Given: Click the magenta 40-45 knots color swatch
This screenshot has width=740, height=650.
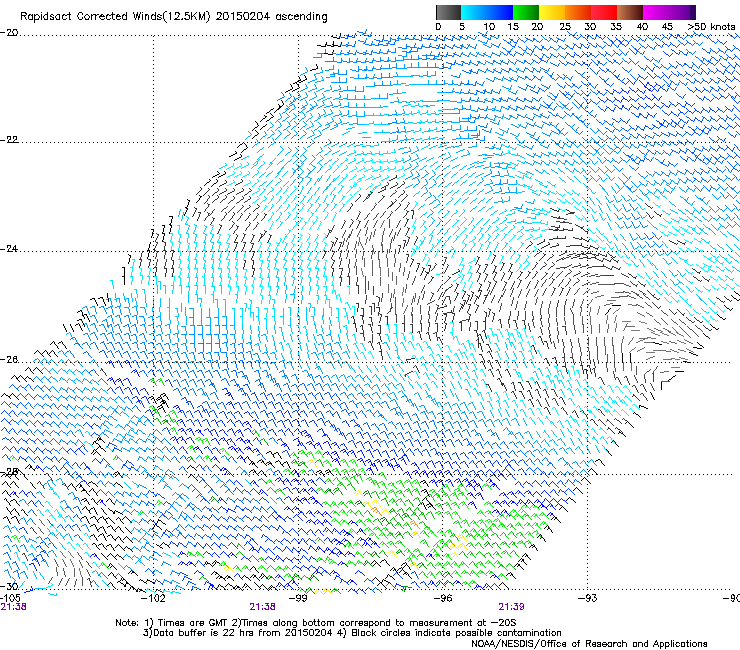Looking at the screenshot, I should pyautogui.click(x=656, y=12).
